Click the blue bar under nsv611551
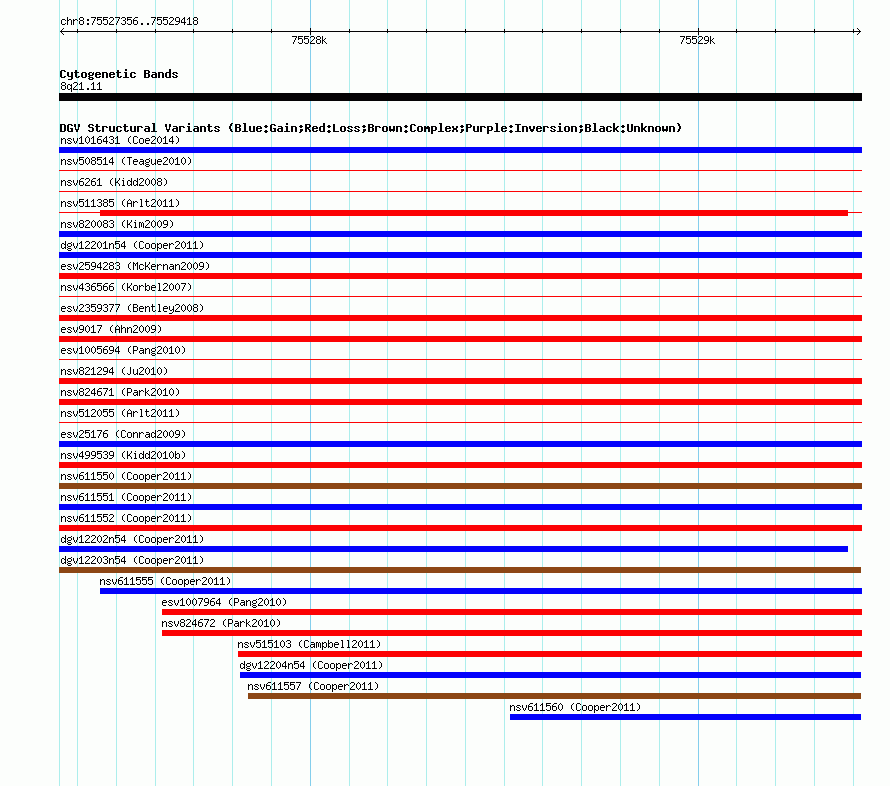The width and height of the screenshot is (890, 786). [x=460, y=507]
